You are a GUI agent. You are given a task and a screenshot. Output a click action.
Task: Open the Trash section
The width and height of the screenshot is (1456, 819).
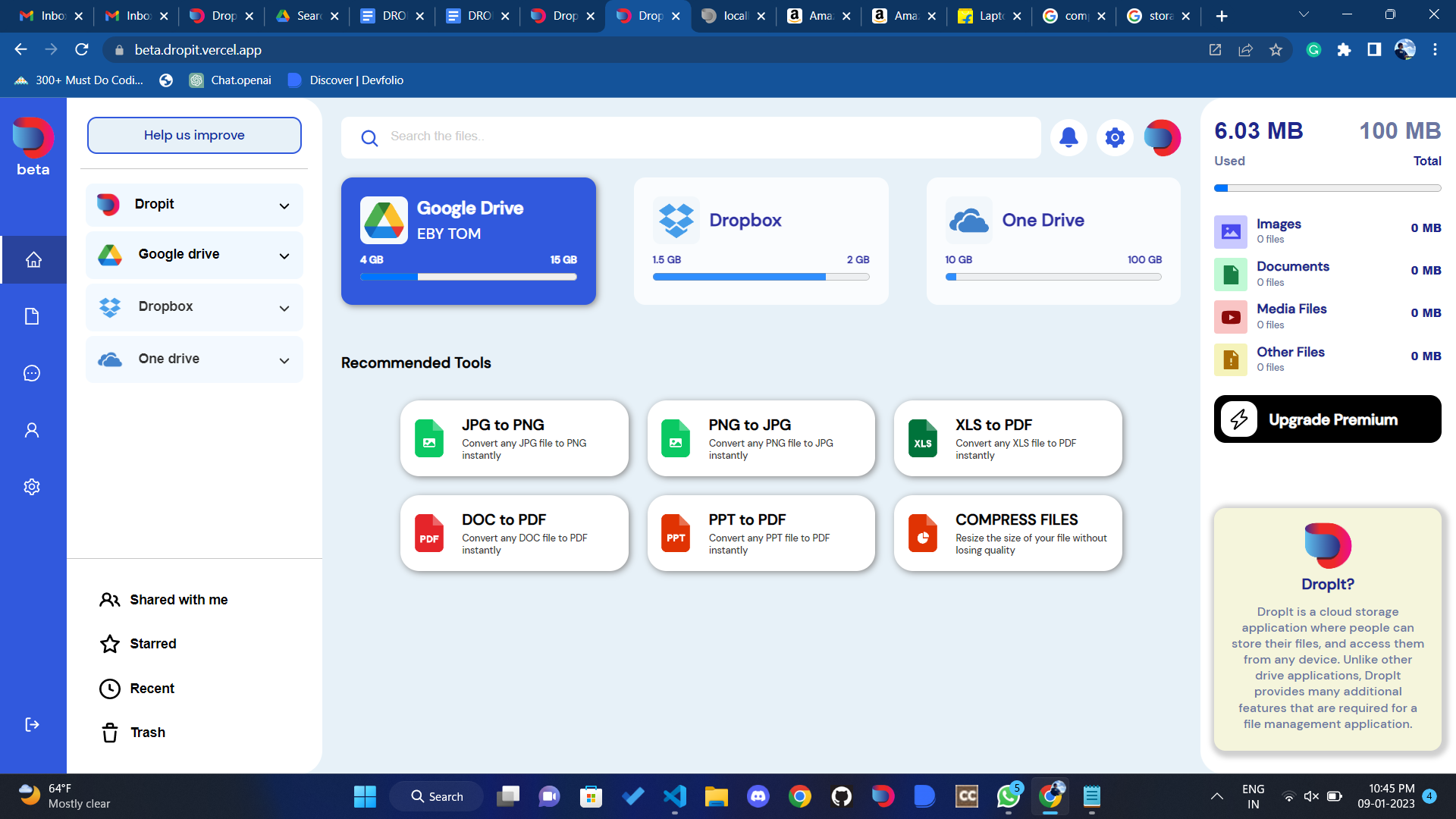tap(147, 733)
